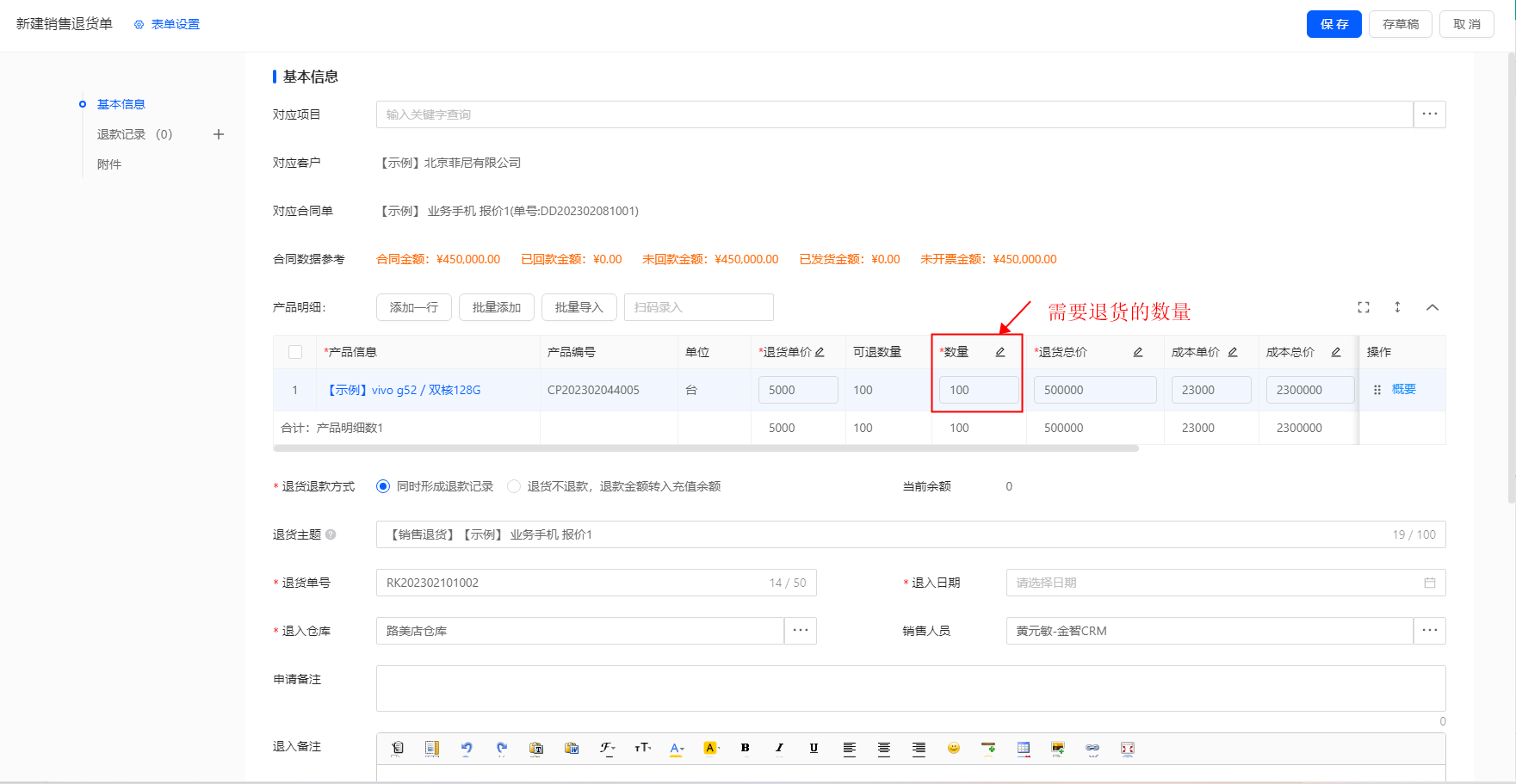1516x784 pixels.
Task: Align text right in the editor
Action: (x=919, y=748)
